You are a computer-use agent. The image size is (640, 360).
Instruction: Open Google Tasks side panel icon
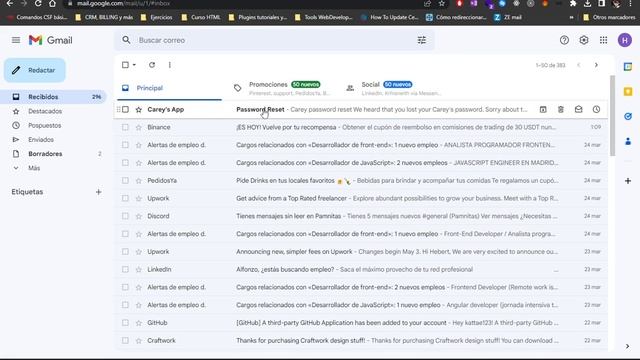[x=628, y=116]
